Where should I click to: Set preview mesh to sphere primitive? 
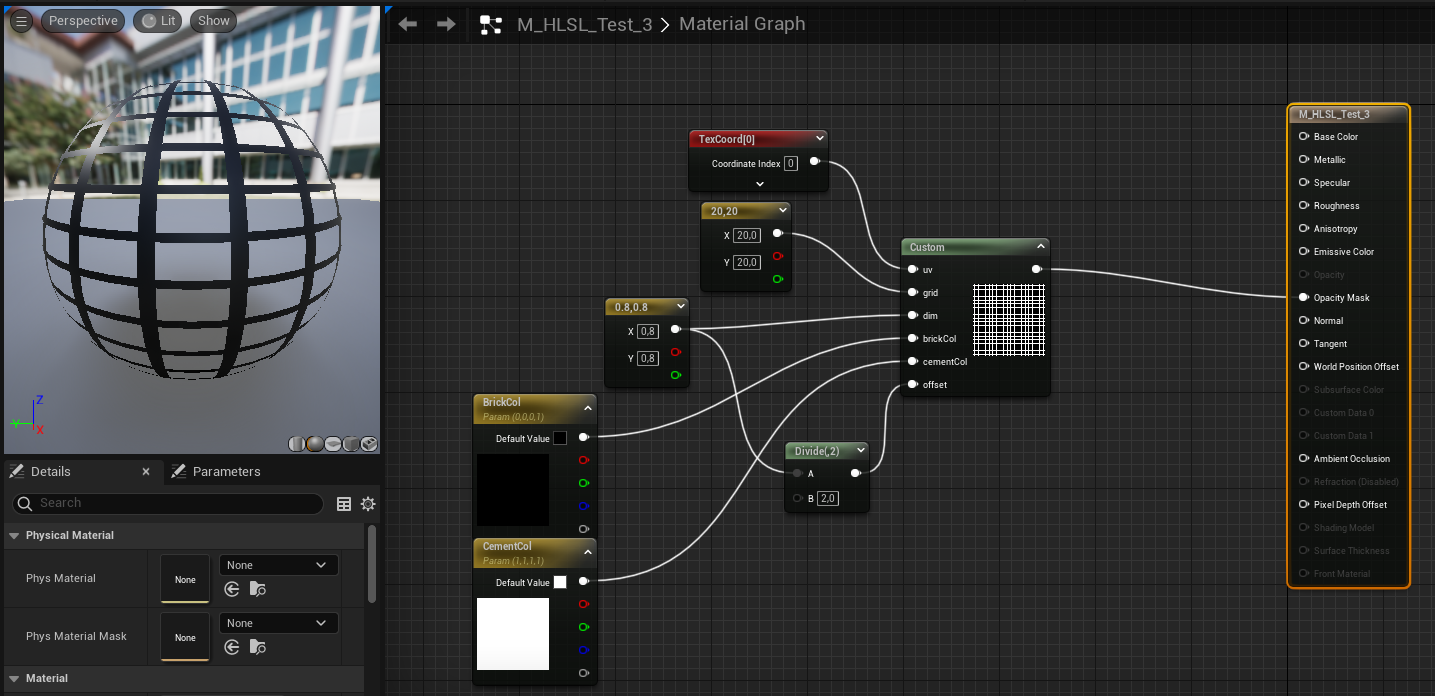314,444
